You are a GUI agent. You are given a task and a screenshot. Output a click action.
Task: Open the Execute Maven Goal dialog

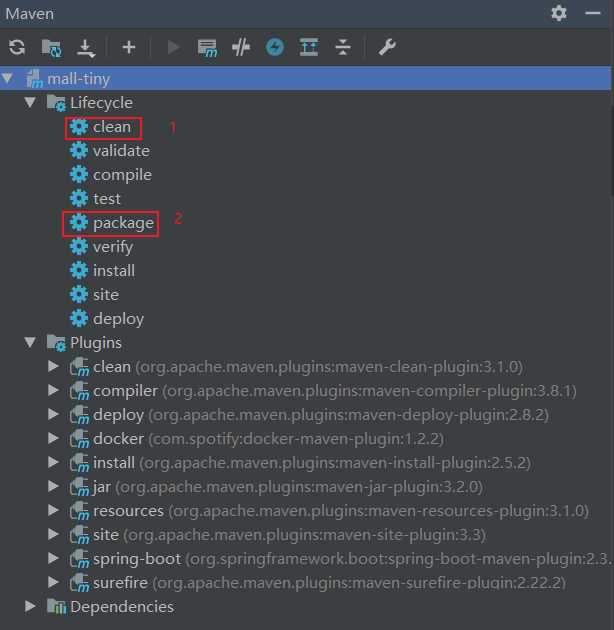[x=207, y=47]
